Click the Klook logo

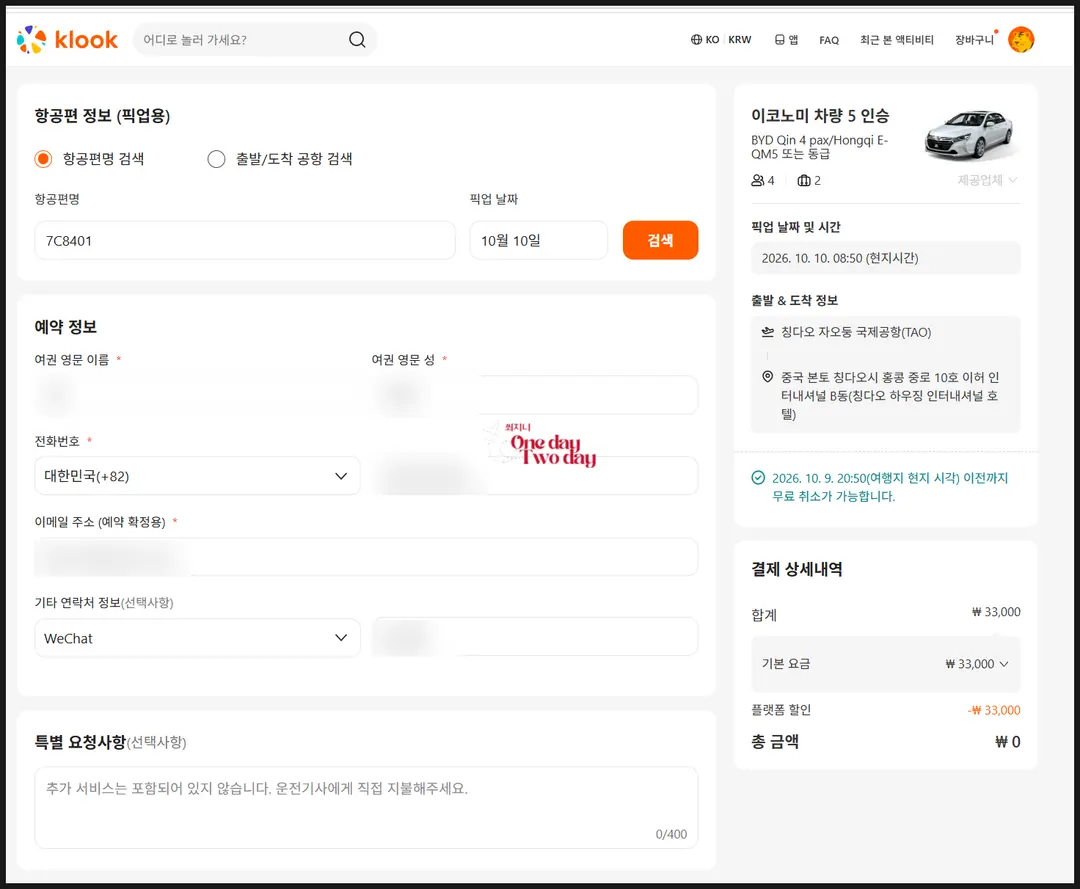68,40
